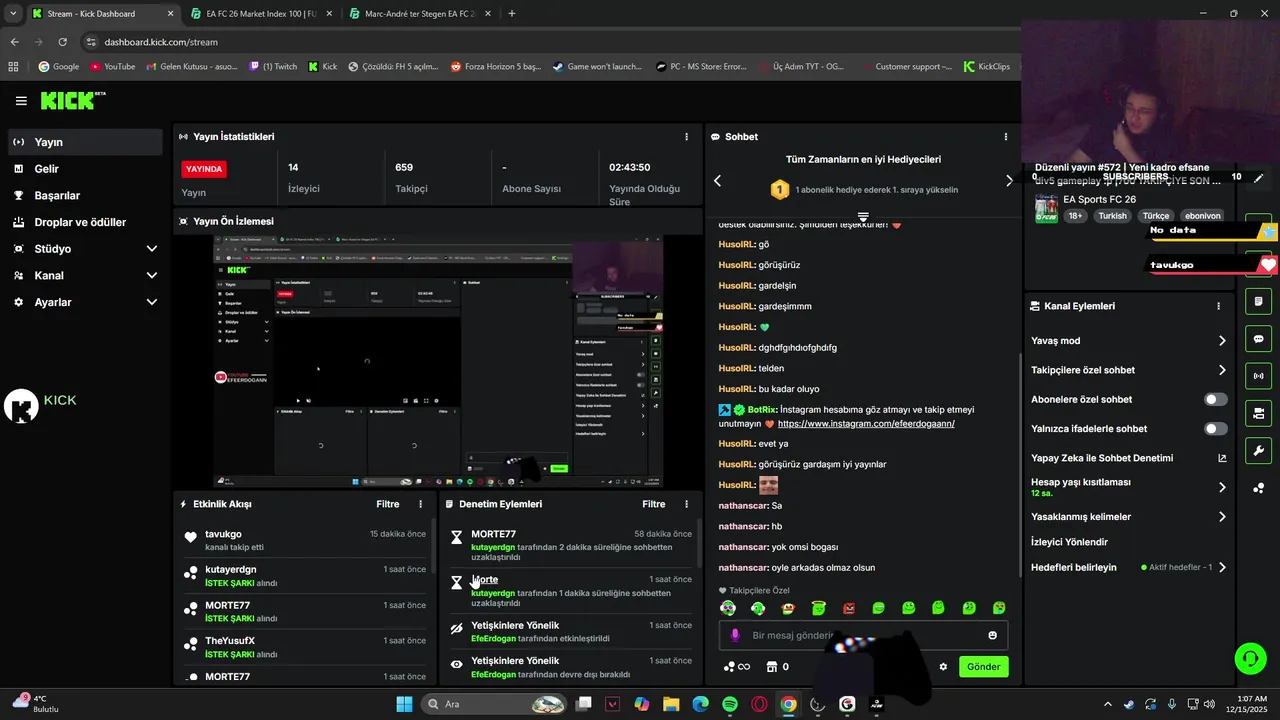Screen dimensions: 1280x720
Task: Open chat settings gear icon
Action: click(943, 667)
